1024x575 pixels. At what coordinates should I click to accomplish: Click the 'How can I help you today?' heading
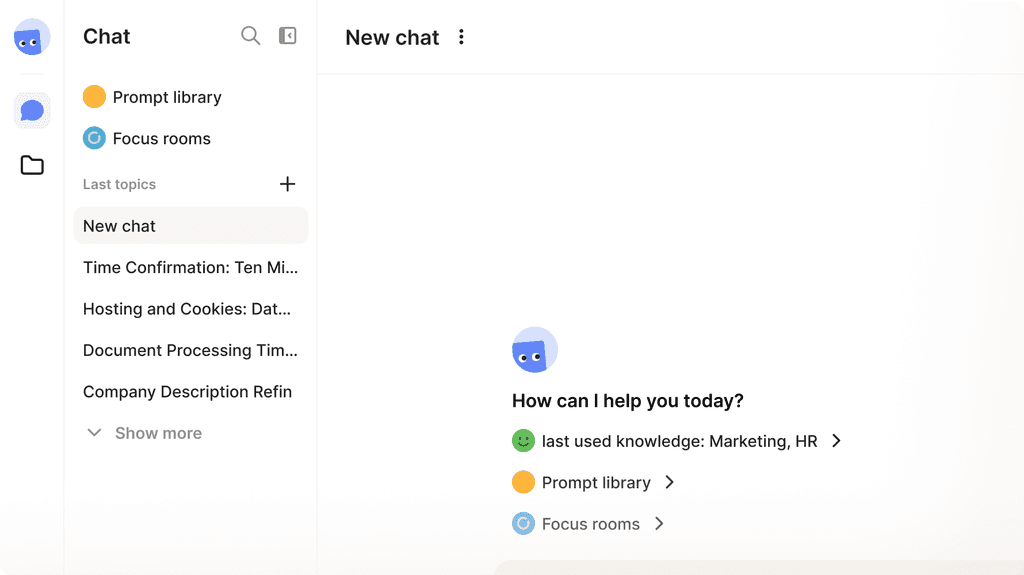(x=628, y=401)
